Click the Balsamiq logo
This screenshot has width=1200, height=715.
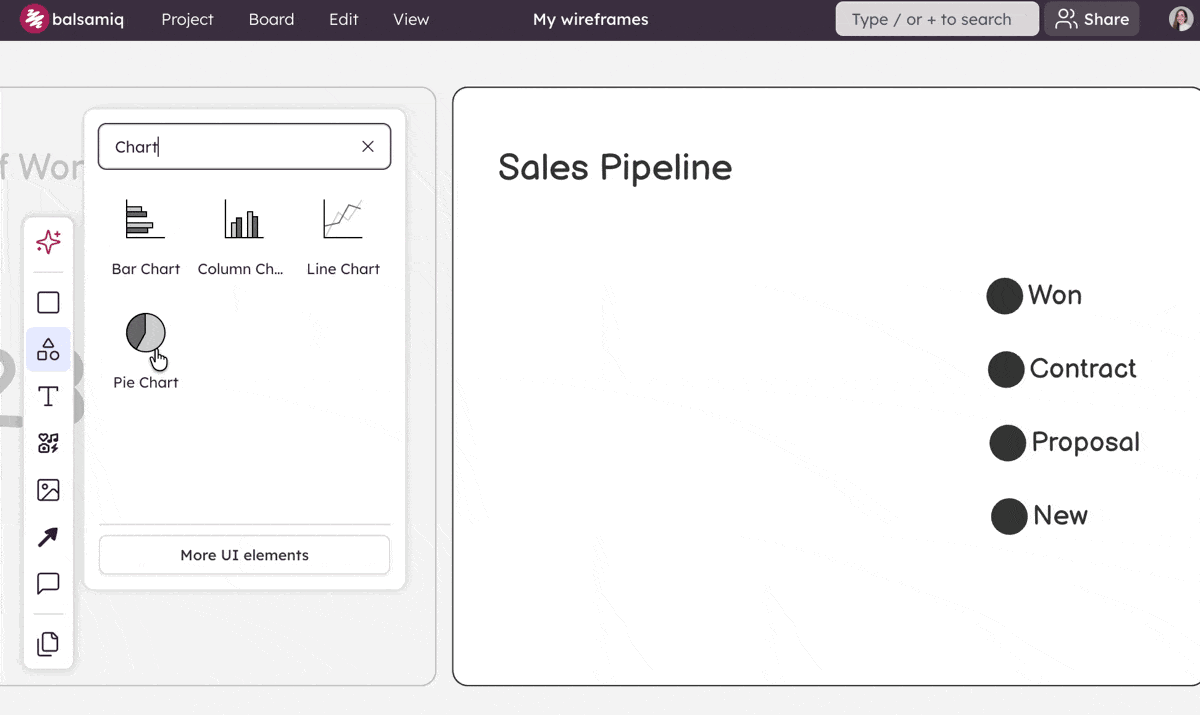pyautogui.click(x=73, y=19)
